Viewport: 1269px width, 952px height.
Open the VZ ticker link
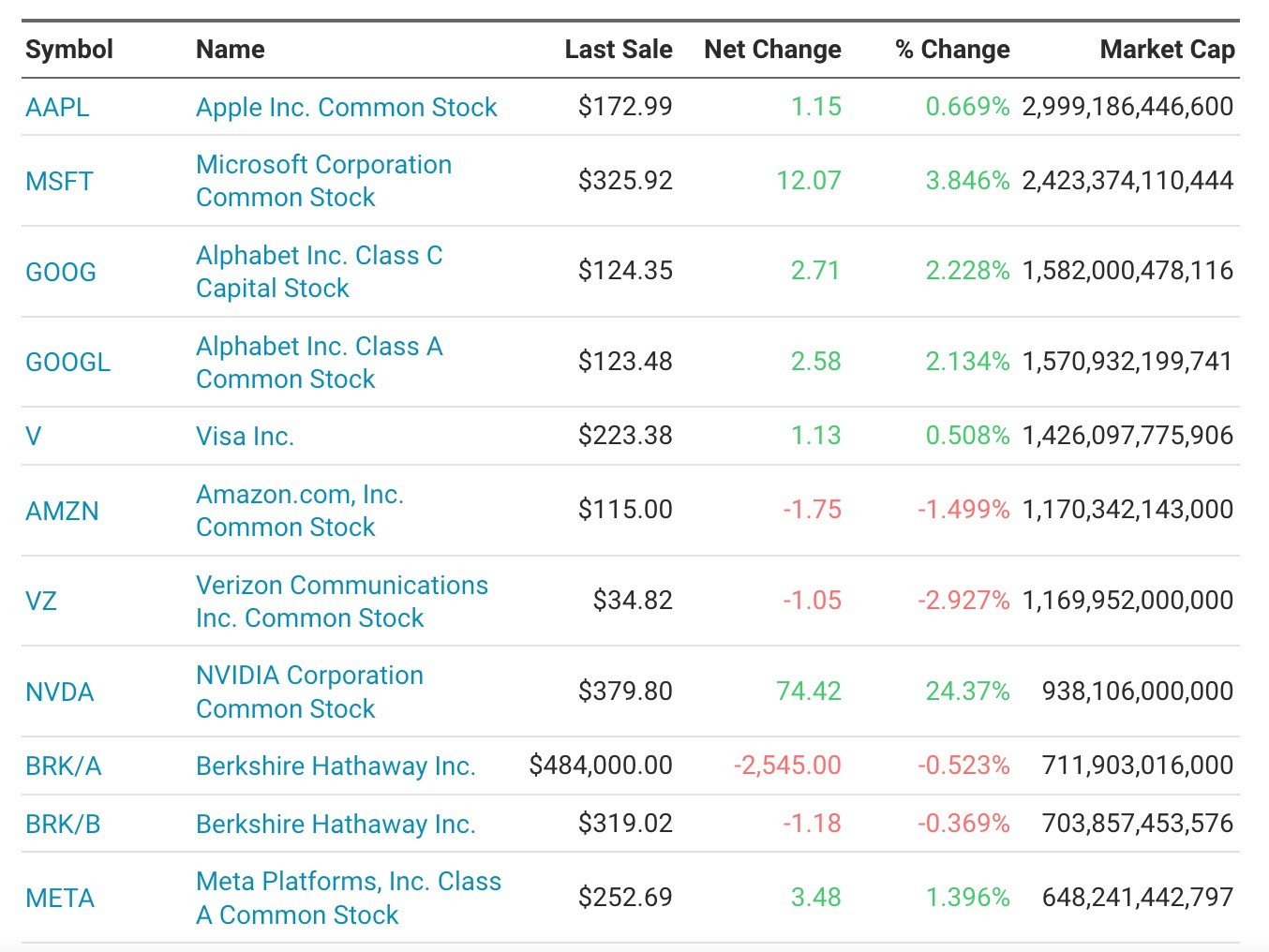point(41,601)
